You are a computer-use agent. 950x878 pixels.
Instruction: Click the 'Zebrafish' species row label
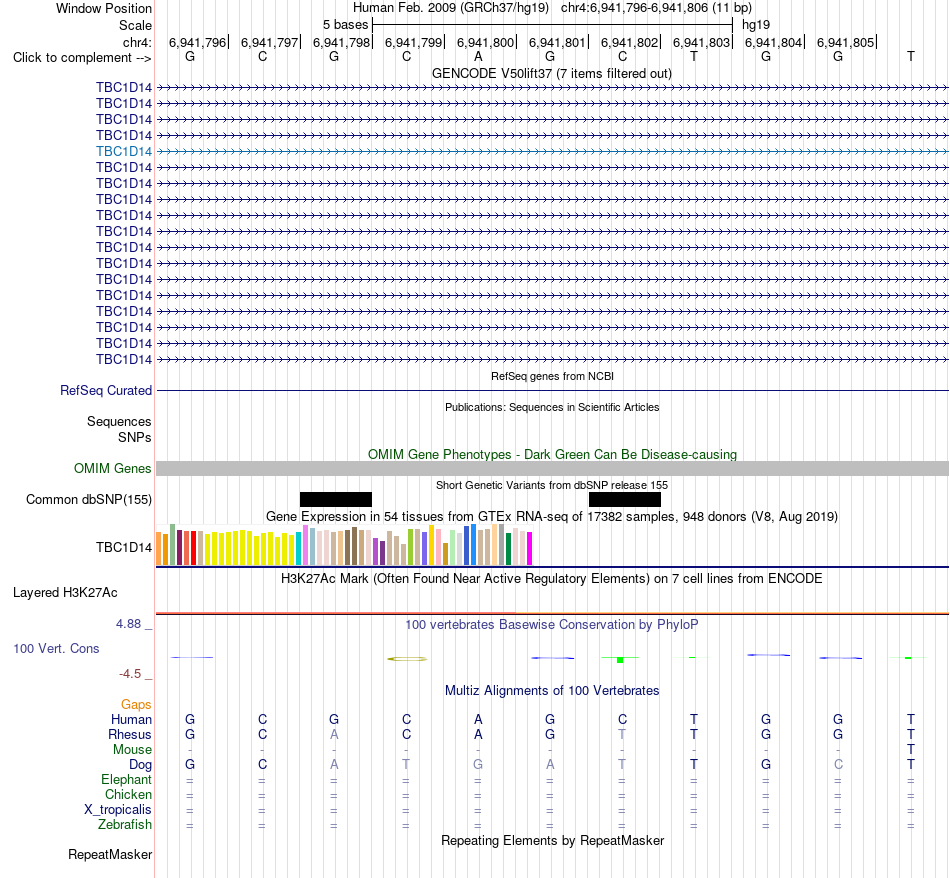pos(125,825)
